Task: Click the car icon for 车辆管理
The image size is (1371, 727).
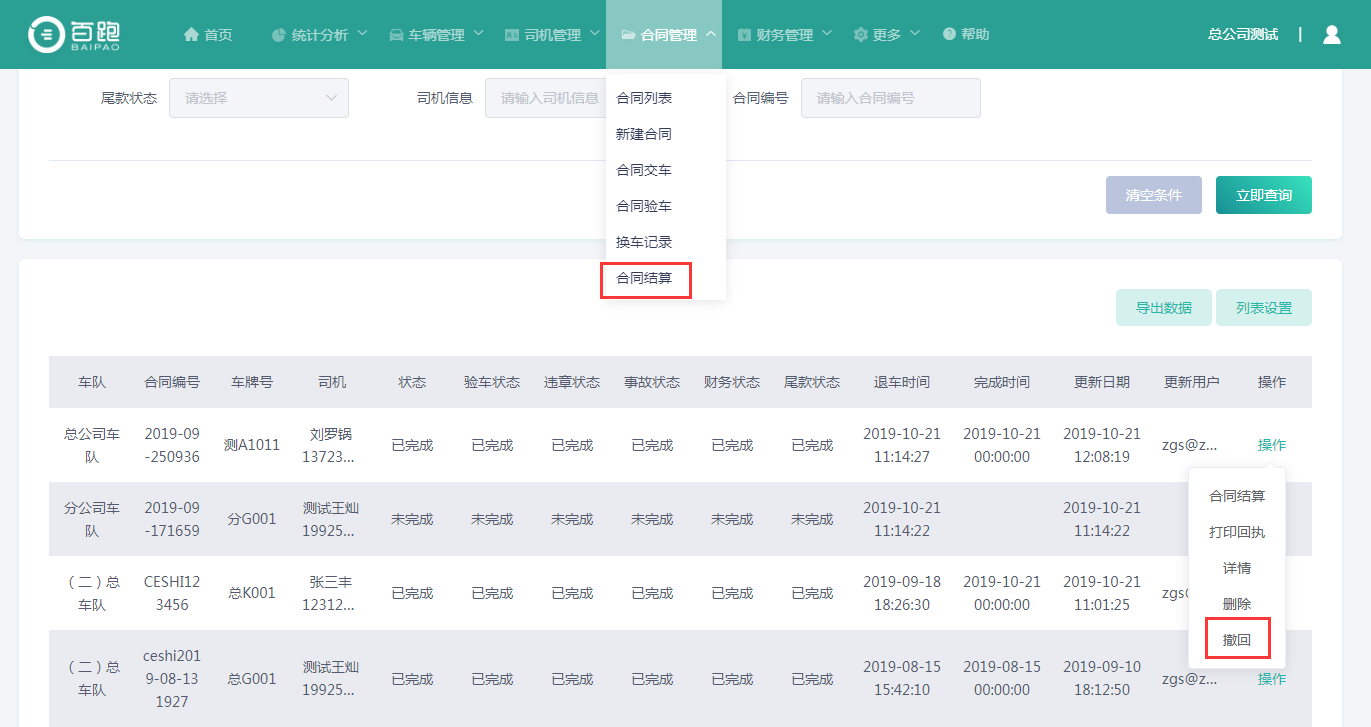Action: coord(396,35)
